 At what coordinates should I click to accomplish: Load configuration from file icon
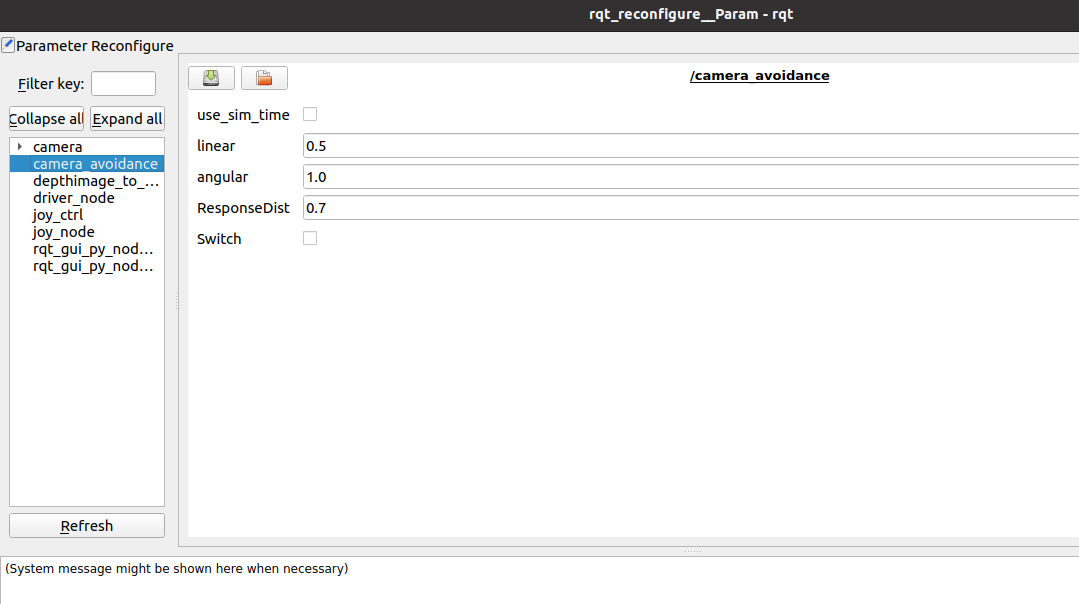[x=264, y=78]
